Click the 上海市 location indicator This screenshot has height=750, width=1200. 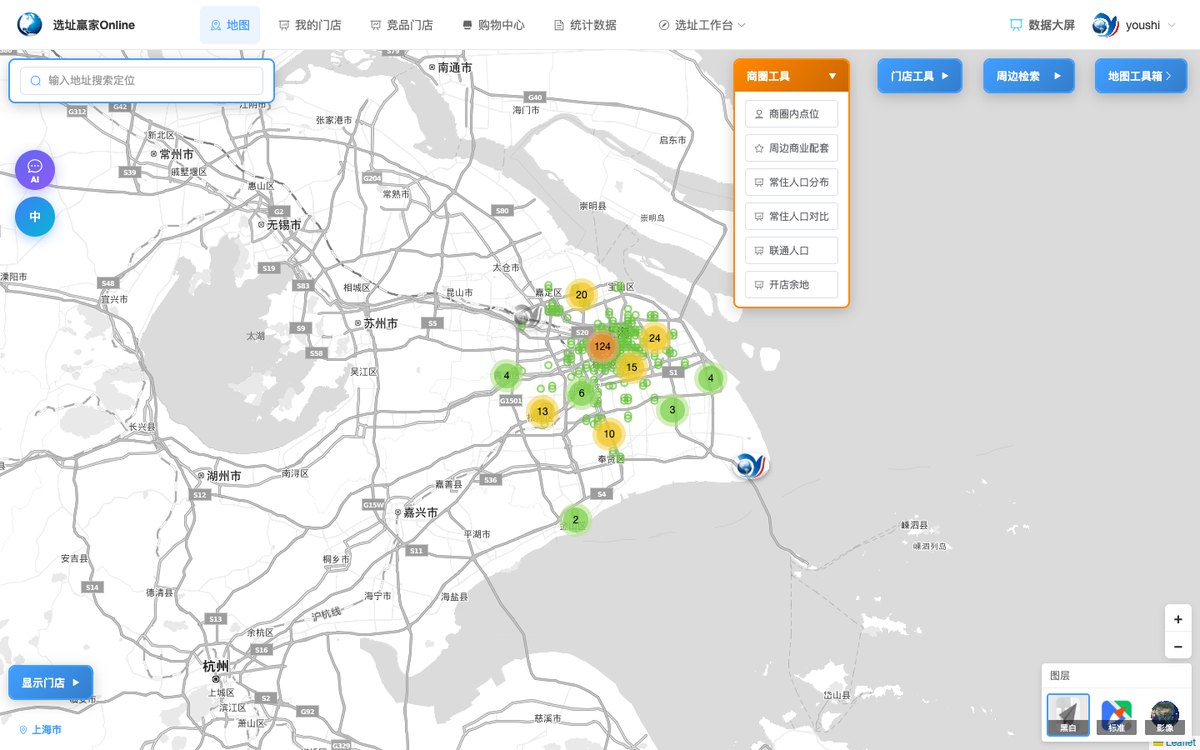[40, 730]
